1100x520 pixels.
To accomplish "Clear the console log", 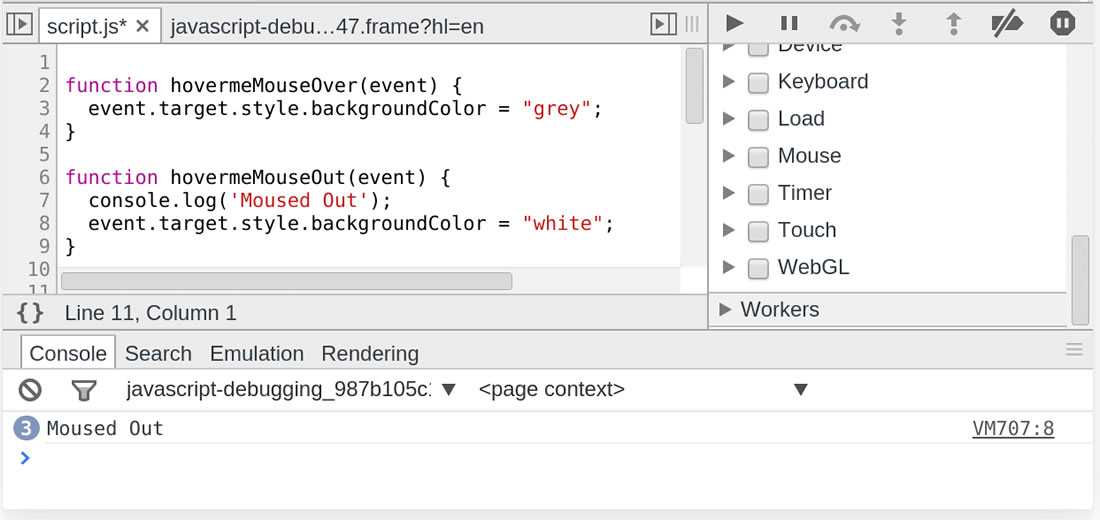I will 31,389.
